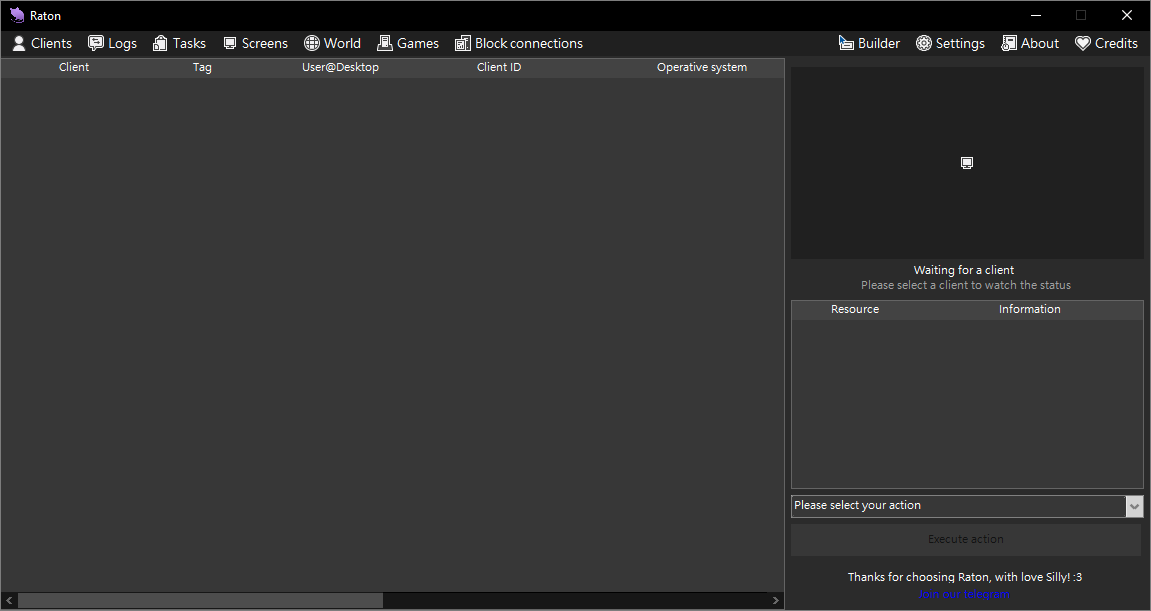1151x611 pixels.
Task: Open the Clients tab icon
Action: pyautogui.click(x=19, y=43)
